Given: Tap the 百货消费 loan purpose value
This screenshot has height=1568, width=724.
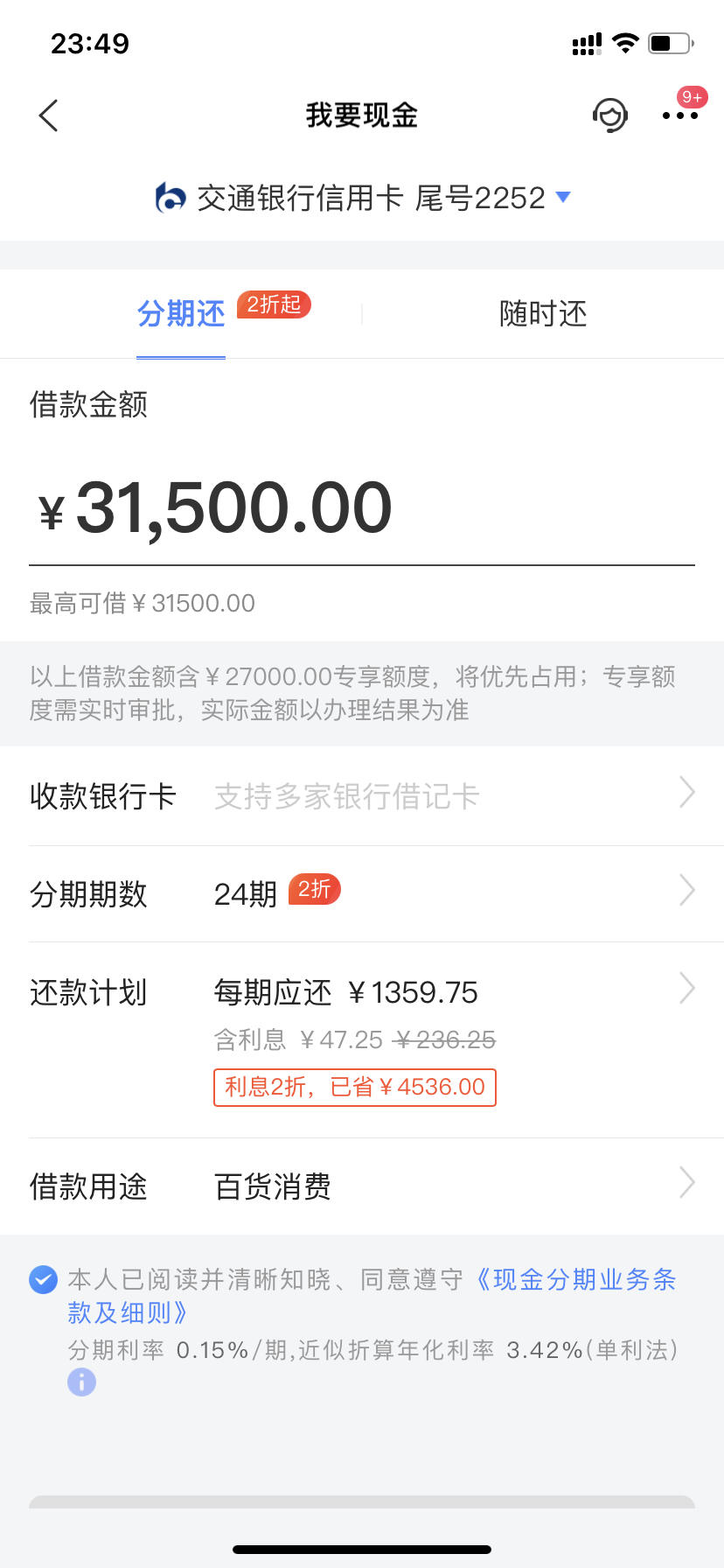Looking at the screenshot, I should (273, 1187).
